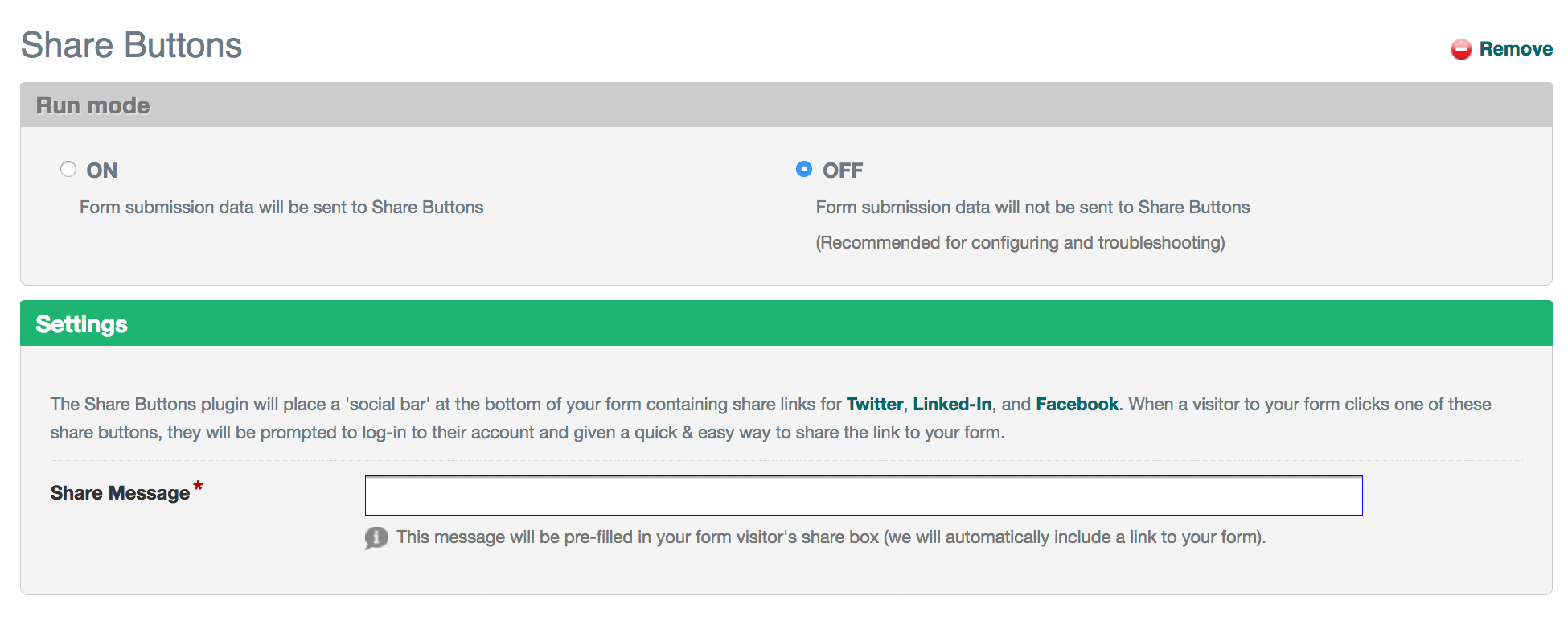Screen dimensions: 1568x621
Task: Click the Share Message field label
Action: pyautogui.click(x=120, y=493)
